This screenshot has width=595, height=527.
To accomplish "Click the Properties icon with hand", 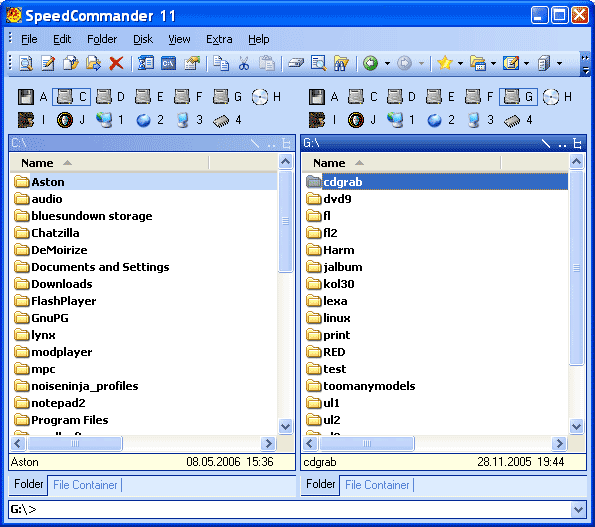I will pos(191,63).
